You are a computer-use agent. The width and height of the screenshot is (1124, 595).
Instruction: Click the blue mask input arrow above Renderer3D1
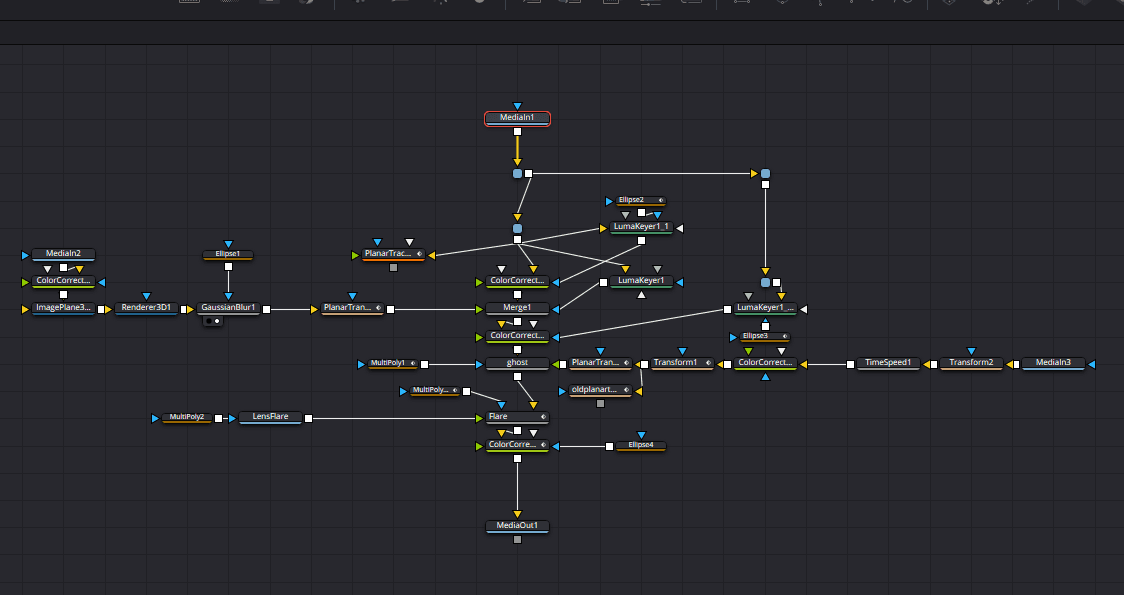coord(146,296)
